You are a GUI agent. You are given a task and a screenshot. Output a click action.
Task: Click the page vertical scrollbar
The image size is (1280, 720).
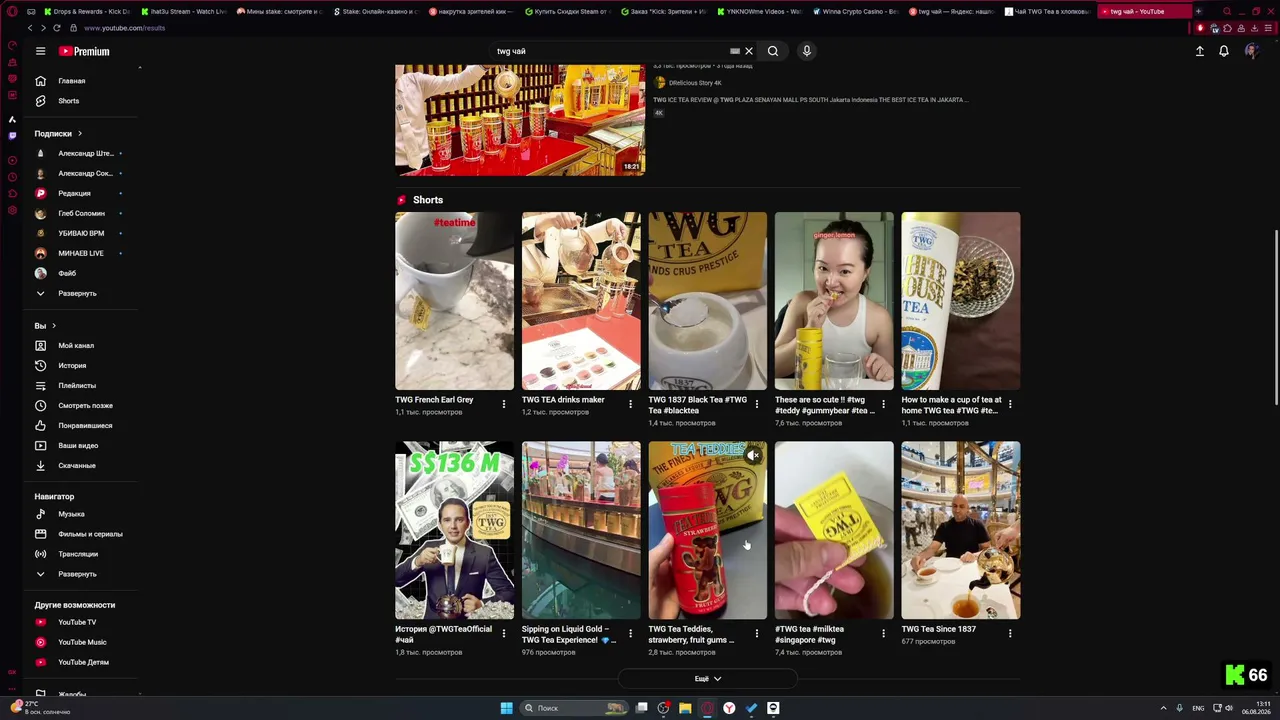pyautogui.click(x=1275, y=318)
